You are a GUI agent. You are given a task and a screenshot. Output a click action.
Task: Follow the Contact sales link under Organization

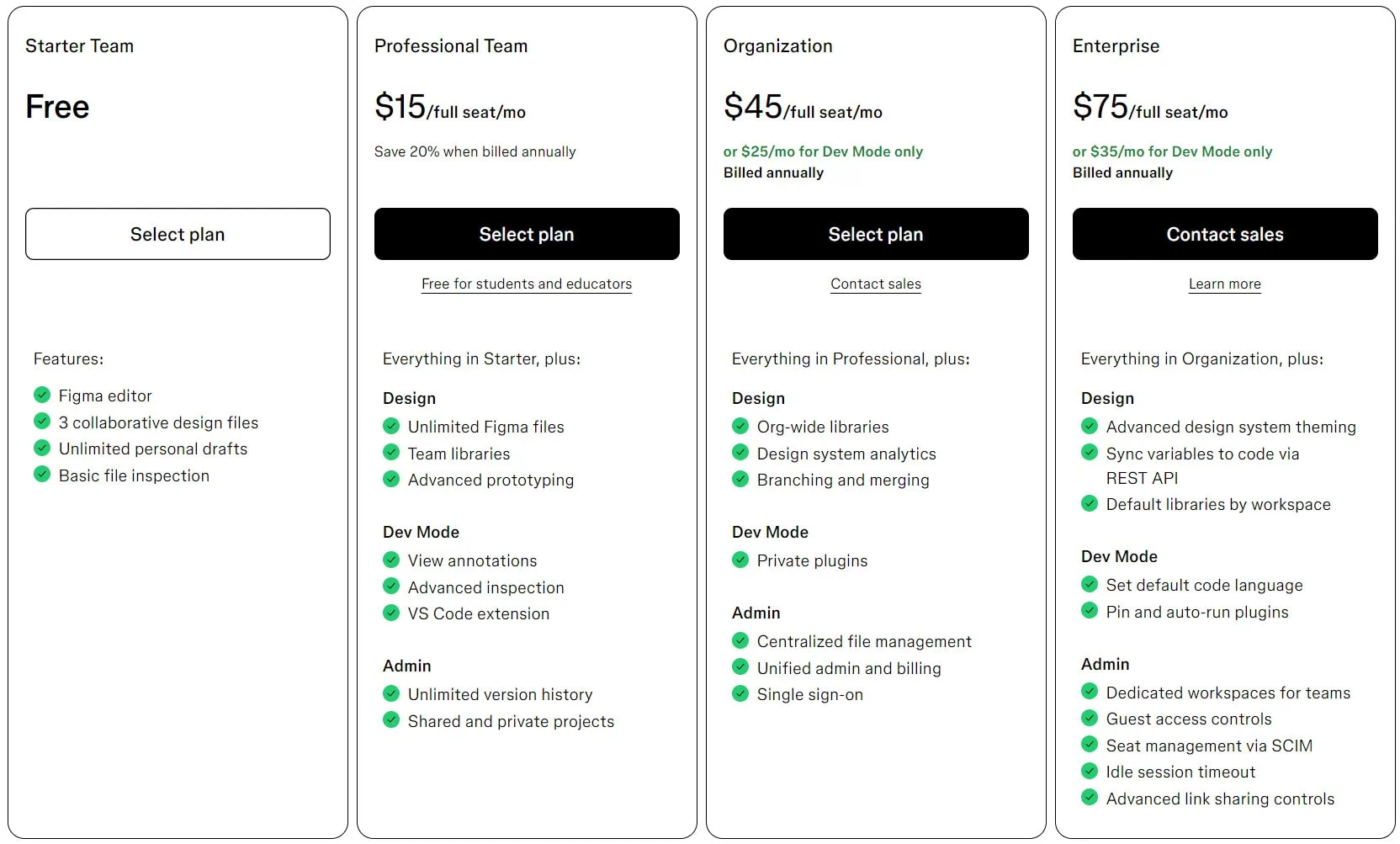(x=876, y=284)
